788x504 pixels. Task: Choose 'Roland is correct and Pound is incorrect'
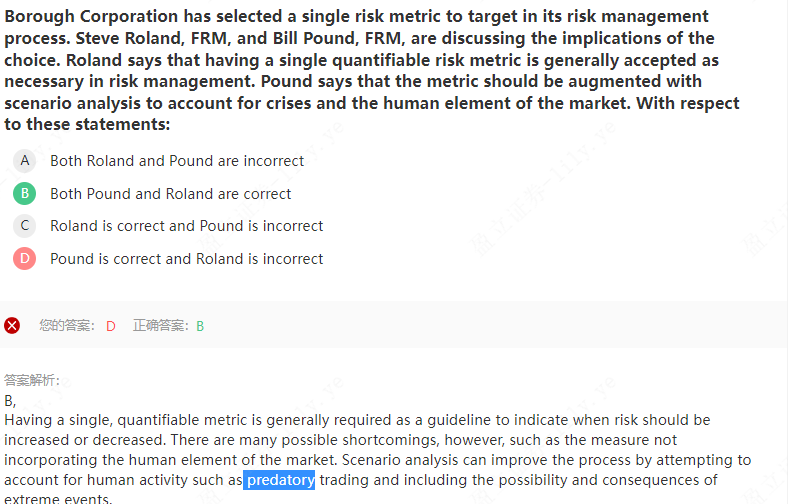187,226
